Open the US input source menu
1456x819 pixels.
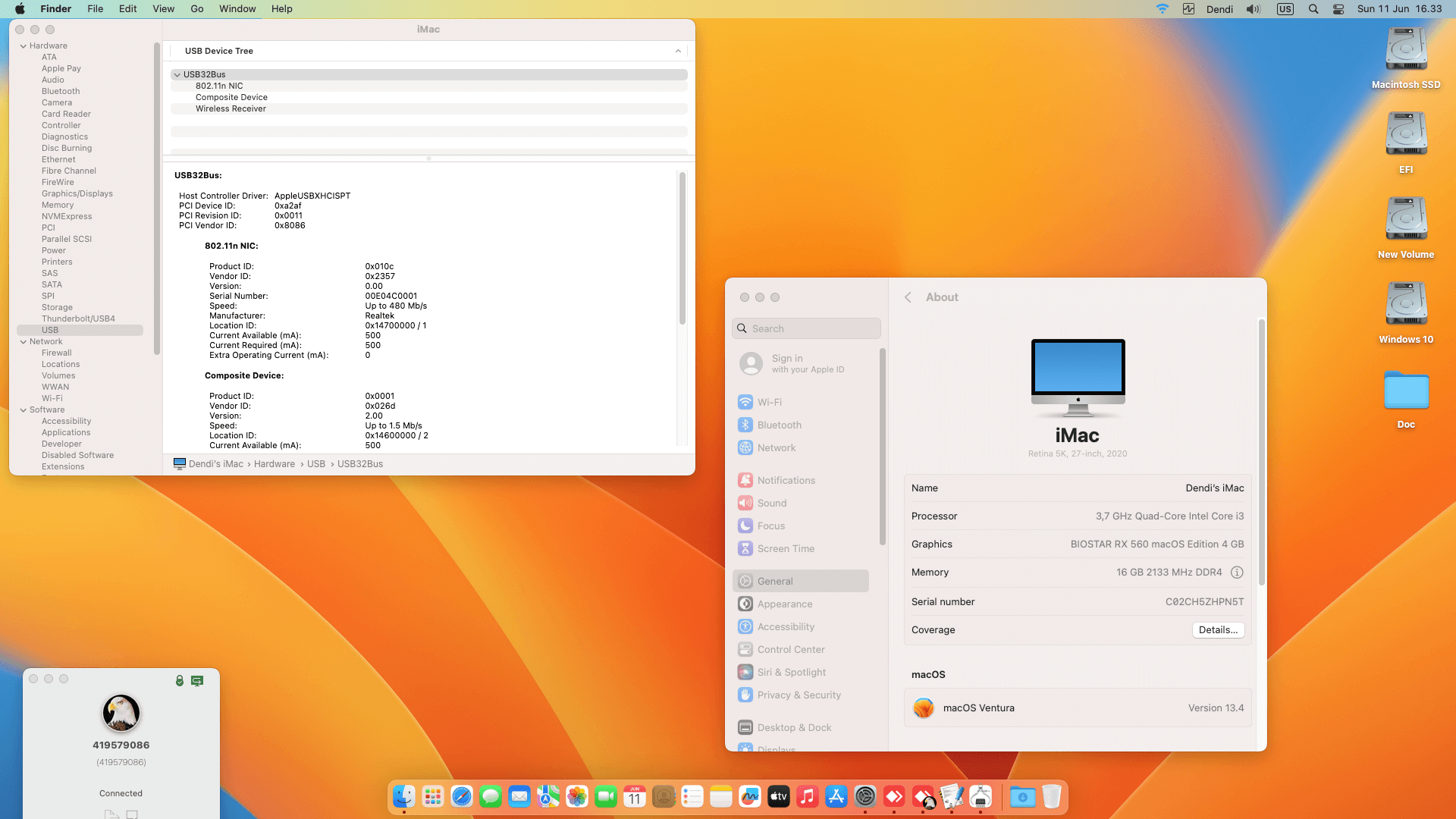1285,9
